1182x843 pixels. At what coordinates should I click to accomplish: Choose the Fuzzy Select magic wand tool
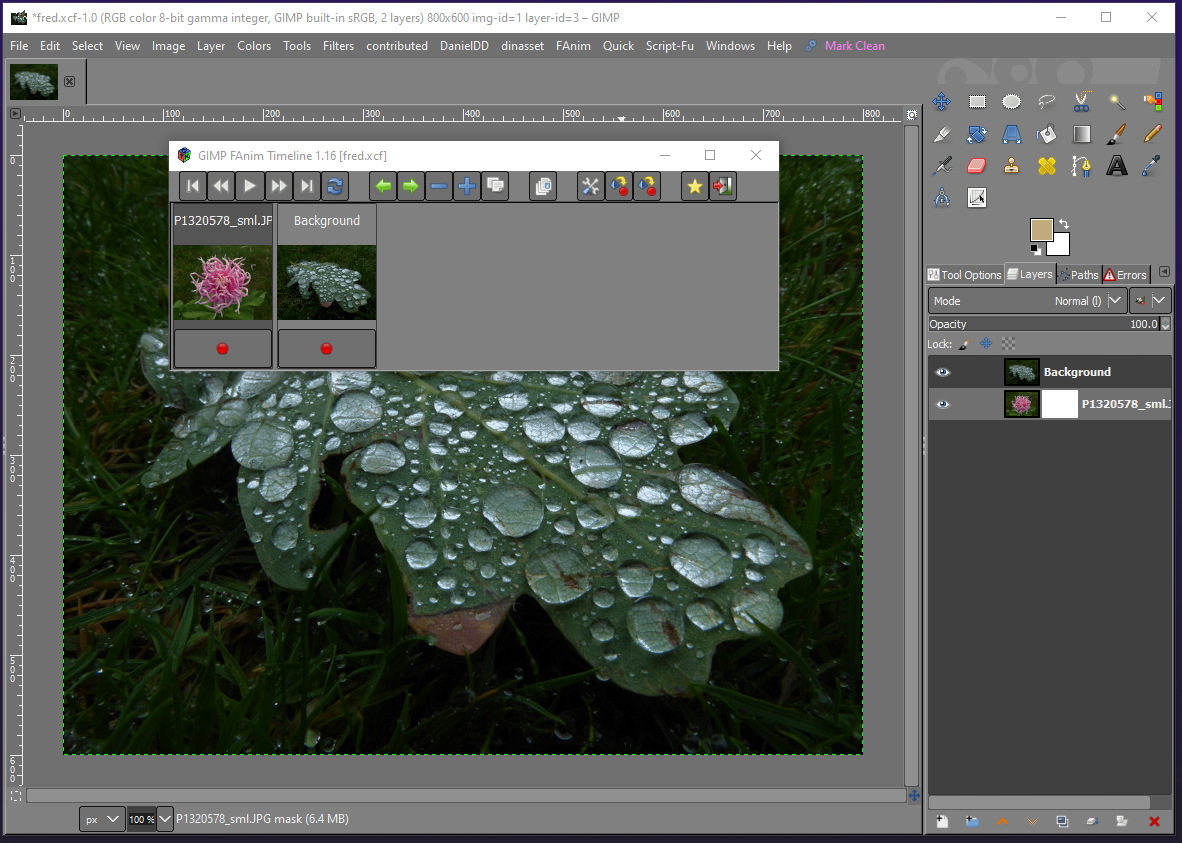[1117, 102]
